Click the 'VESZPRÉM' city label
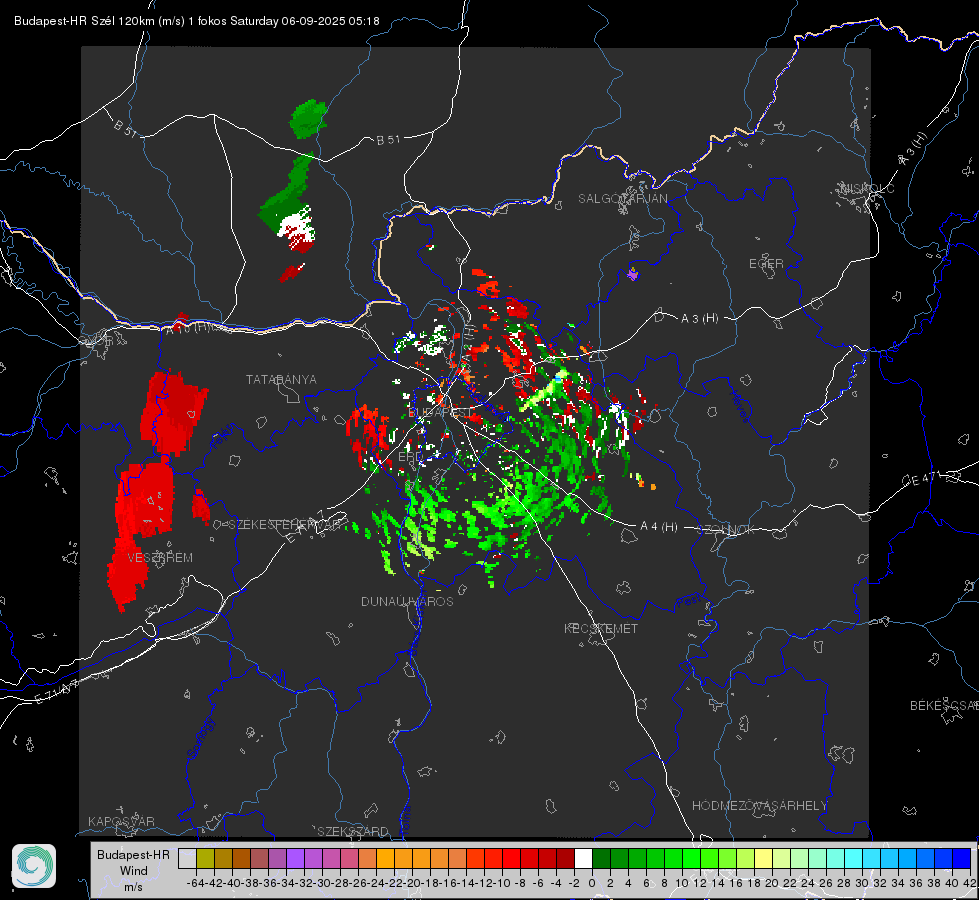The width and height of the screenshot is (979, 900). coord(160,558)
